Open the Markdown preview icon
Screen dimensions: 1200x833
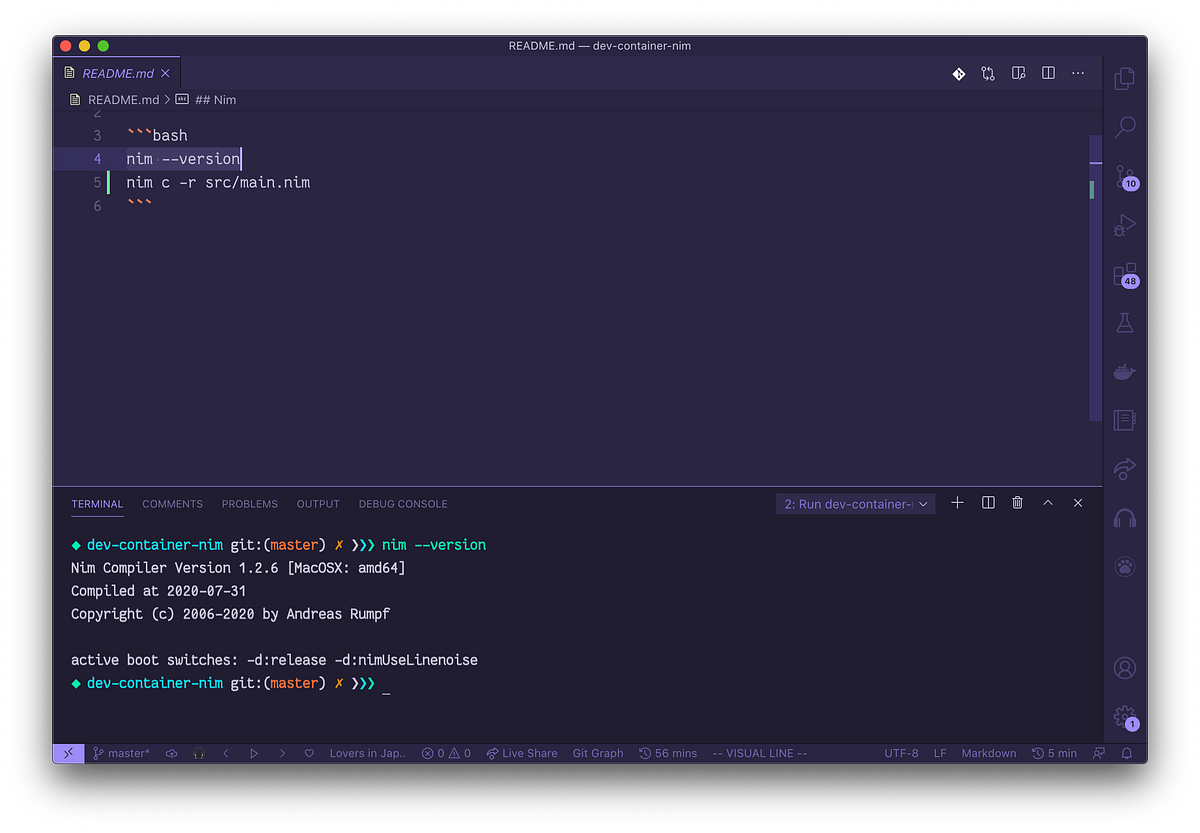coord(1018,72)
